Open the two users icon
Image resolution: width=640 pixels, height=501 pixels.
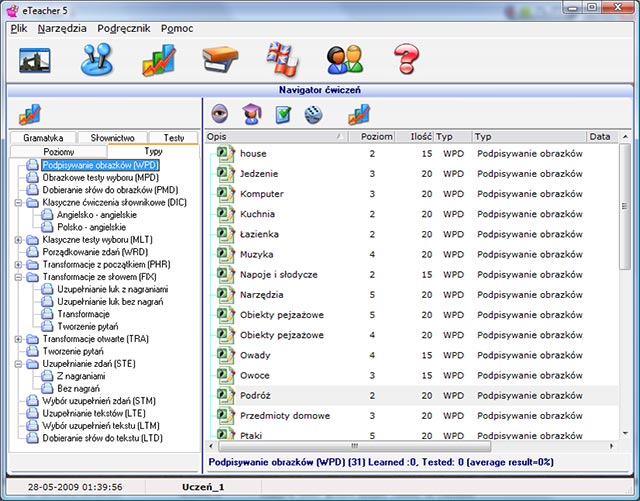[x=344, y=60]
